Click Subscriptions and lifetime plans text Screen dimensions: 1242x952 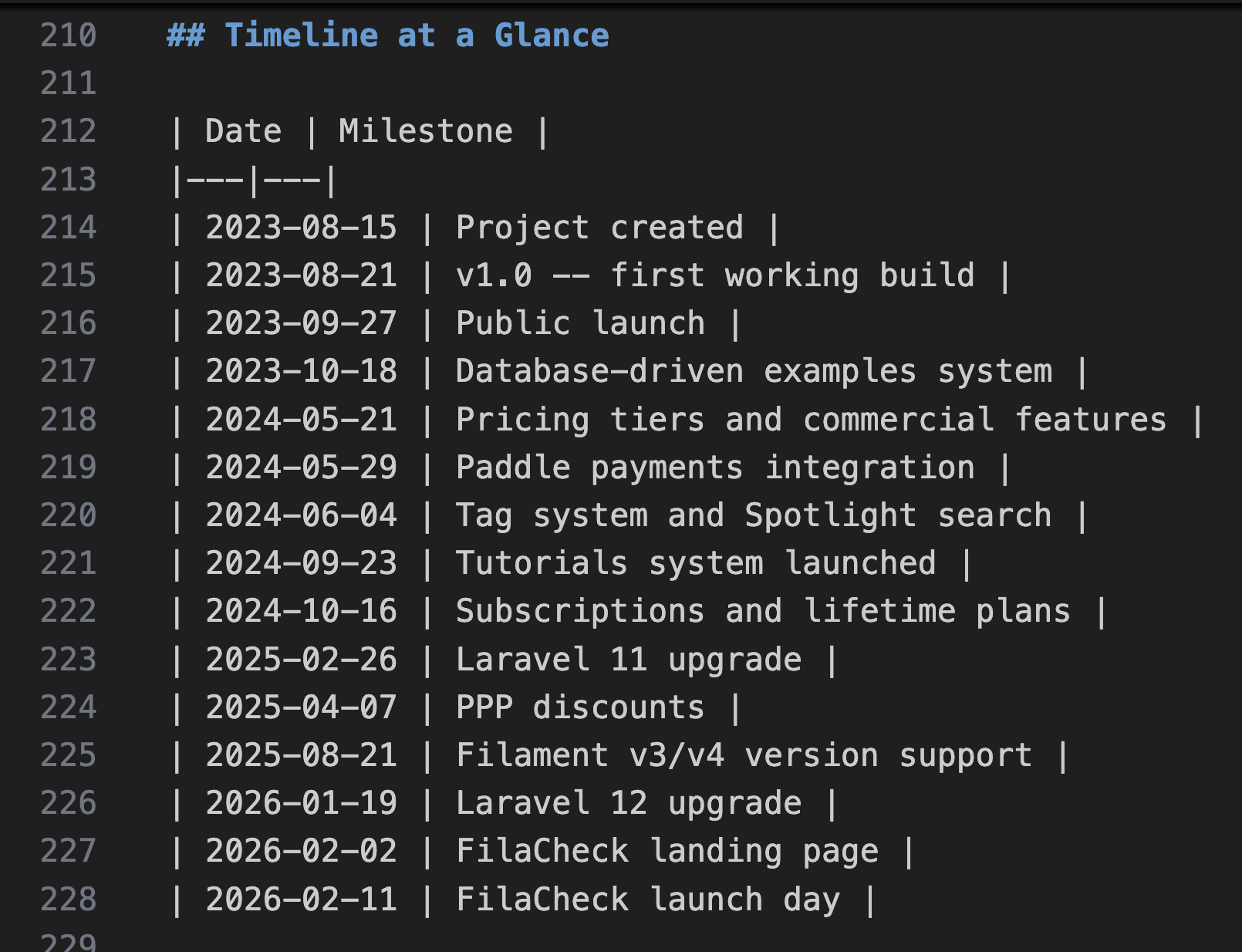tap(763, 611)
